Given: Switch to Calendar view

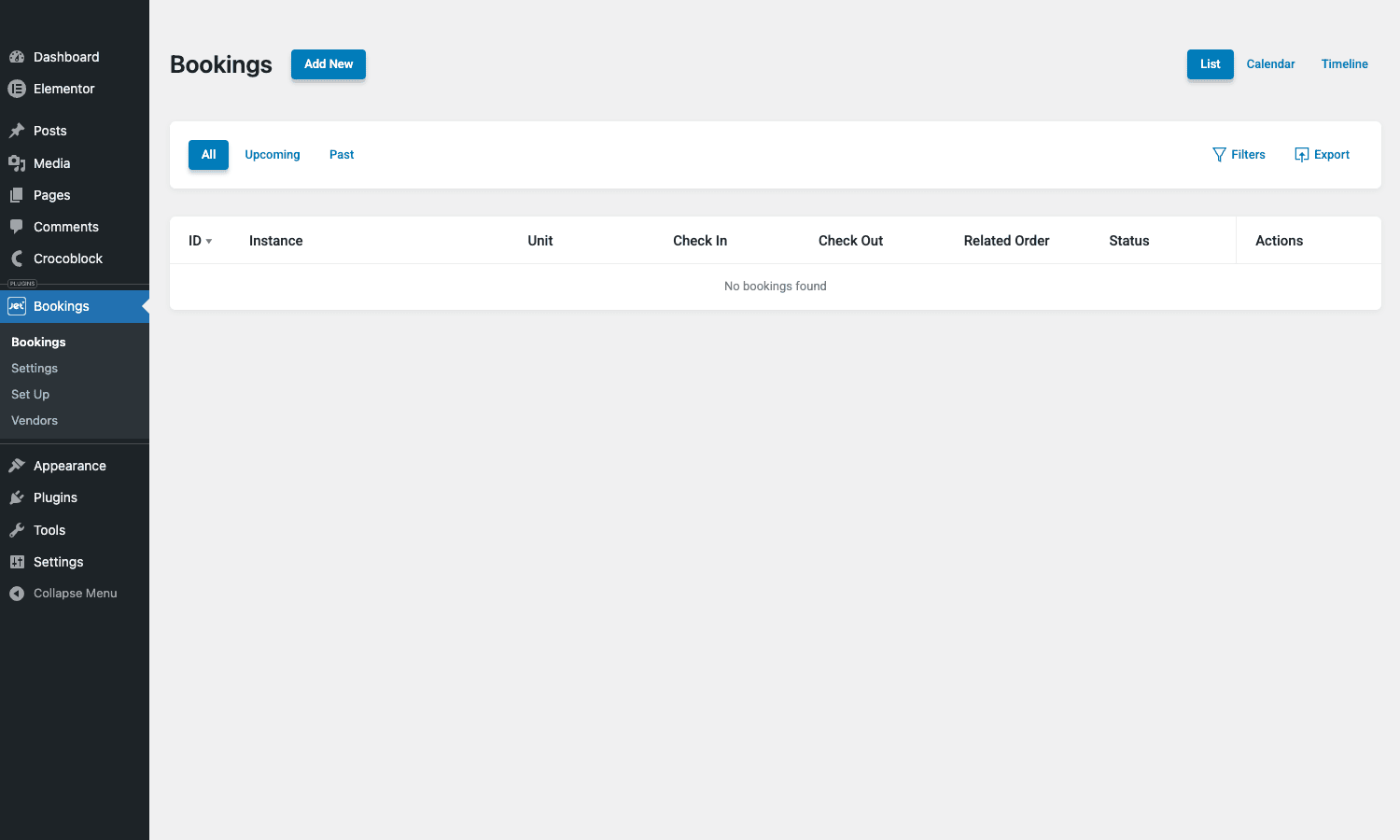Looking at the screenshot, I should pos(1271,64).
